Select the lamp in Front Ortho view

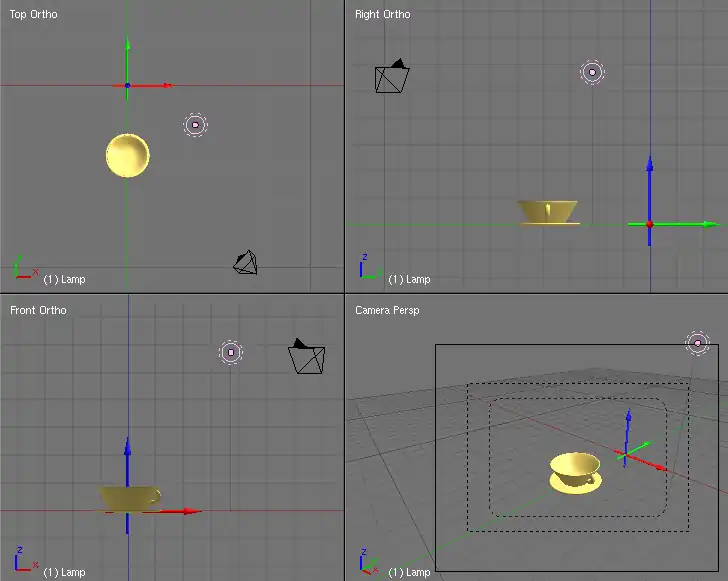coord(231,352)
